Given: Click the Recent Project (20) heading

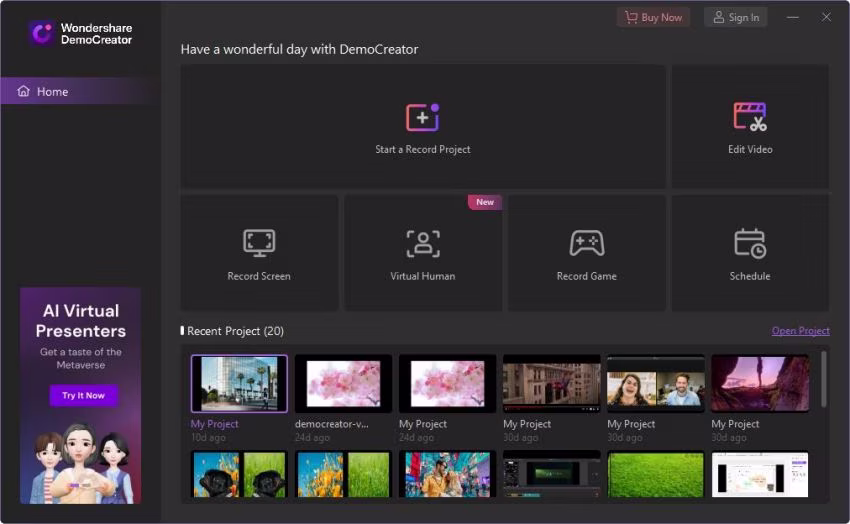Looking at the screenshot, I should click(x=235, y=331).
